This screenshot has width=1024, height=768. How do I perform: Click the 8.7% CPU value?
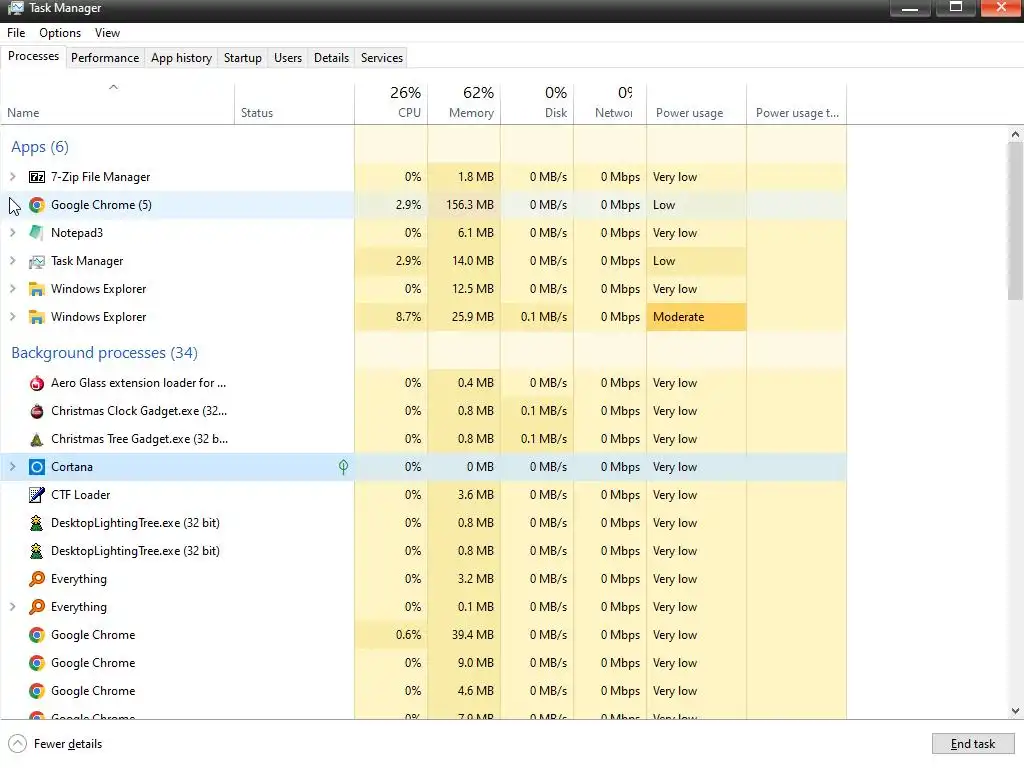point(409,317)
